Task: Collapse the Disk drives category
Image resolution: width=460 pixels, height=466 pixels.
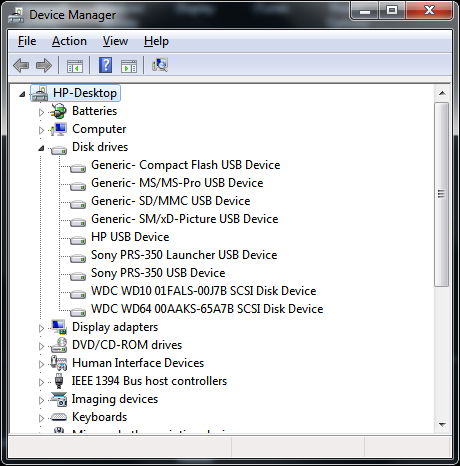Action: (41, 148)
